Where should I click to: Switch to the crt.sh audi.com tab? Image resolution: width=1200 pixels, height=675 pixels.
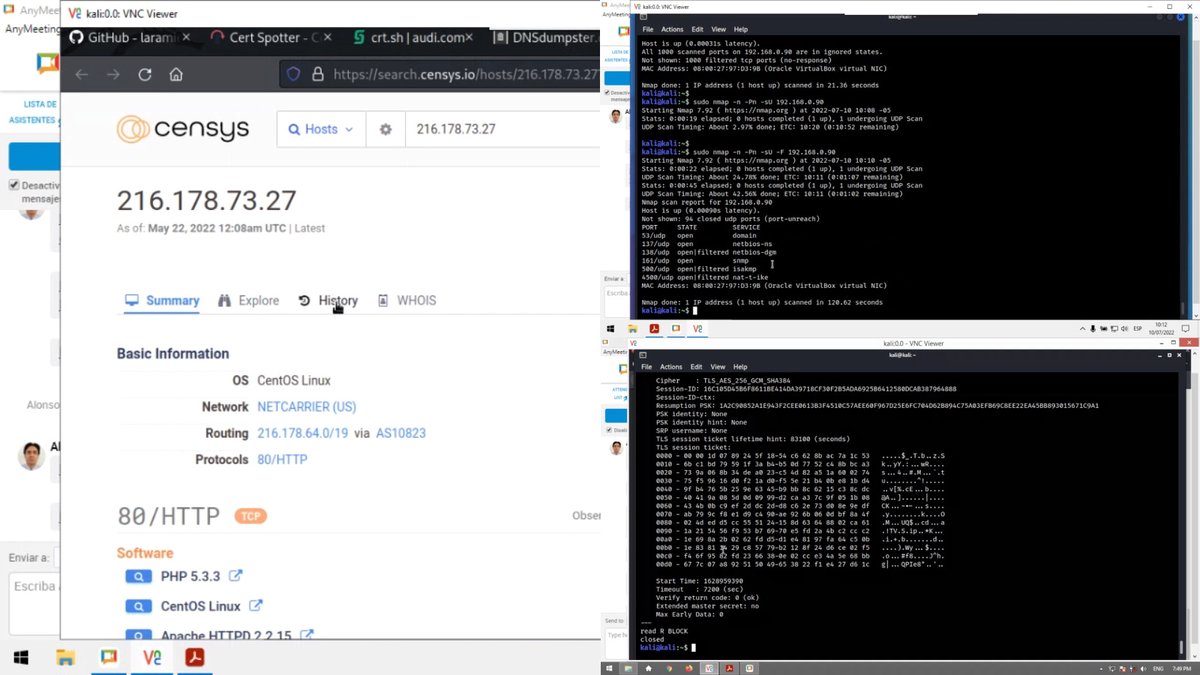click(414, 37)
